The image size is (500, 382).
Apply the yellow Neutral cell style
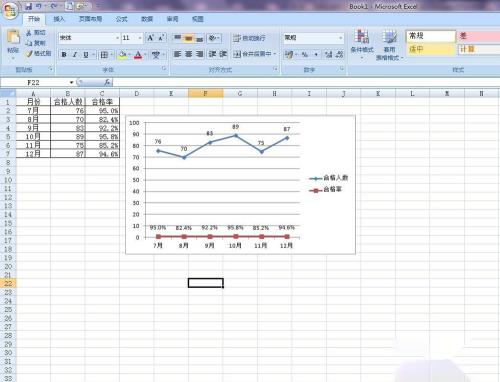(431, 49)
